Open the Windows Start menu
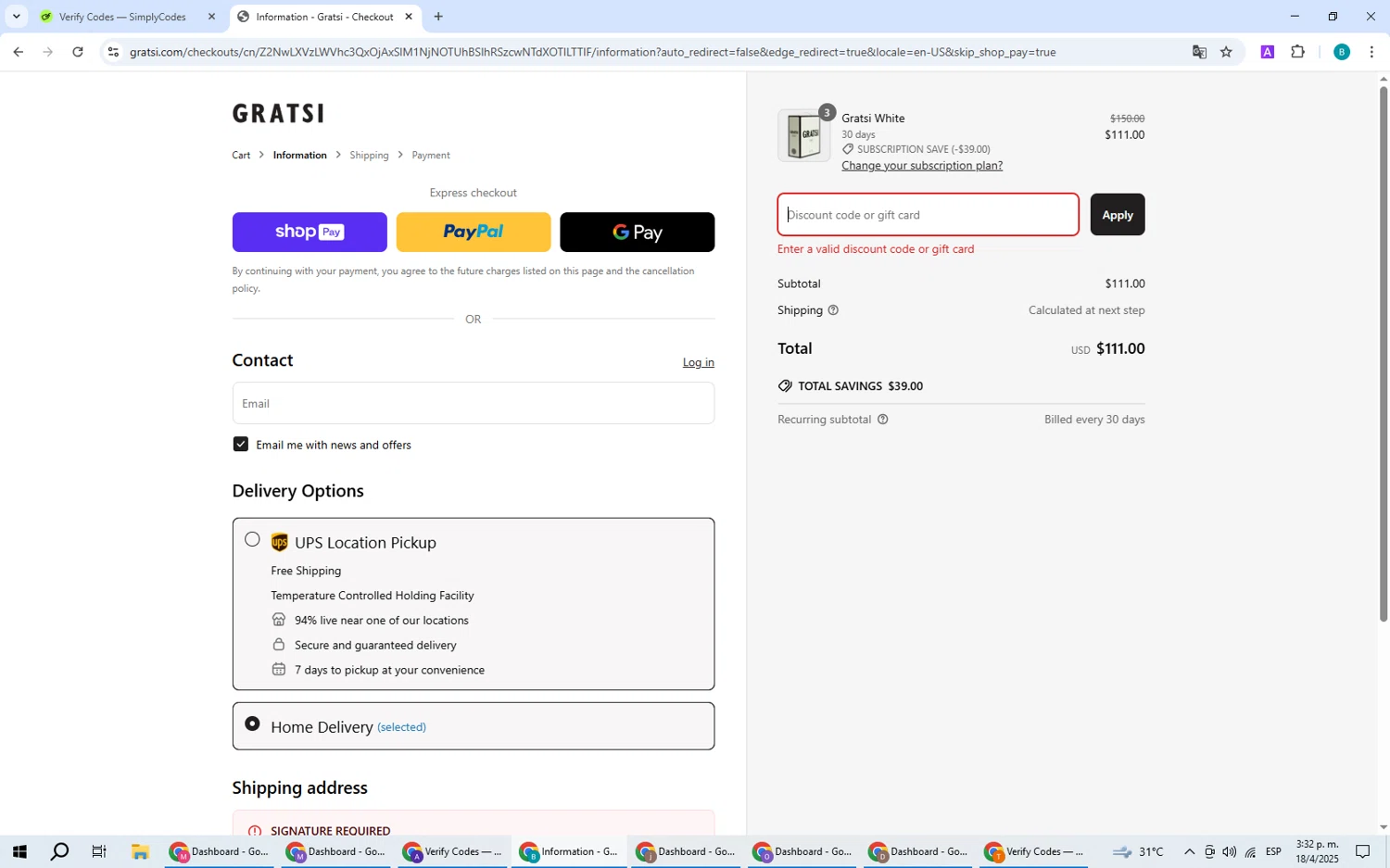The image size is (1390, 868). click(19, 851)
